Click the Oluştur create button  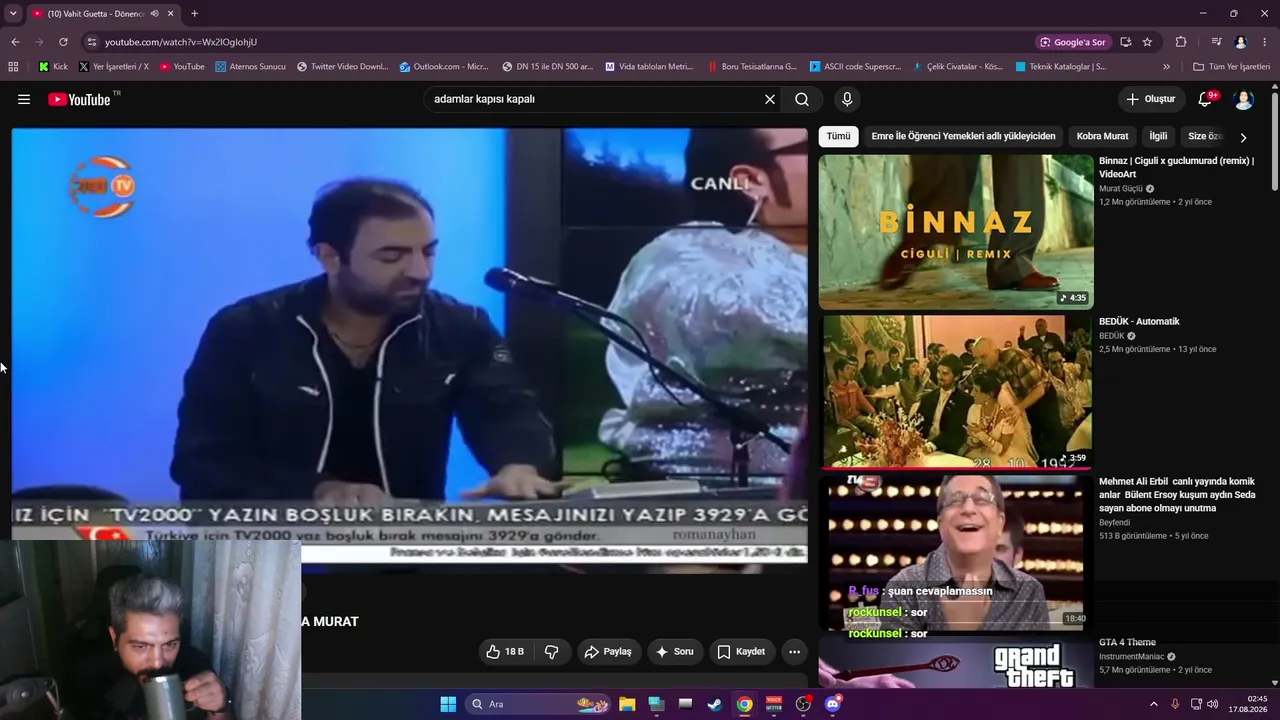pos(1150,99)
